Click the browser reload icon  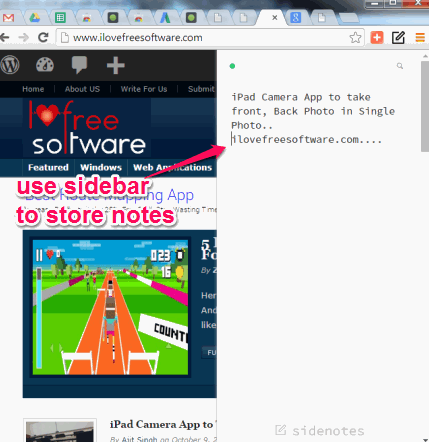(x=43, y=37)
